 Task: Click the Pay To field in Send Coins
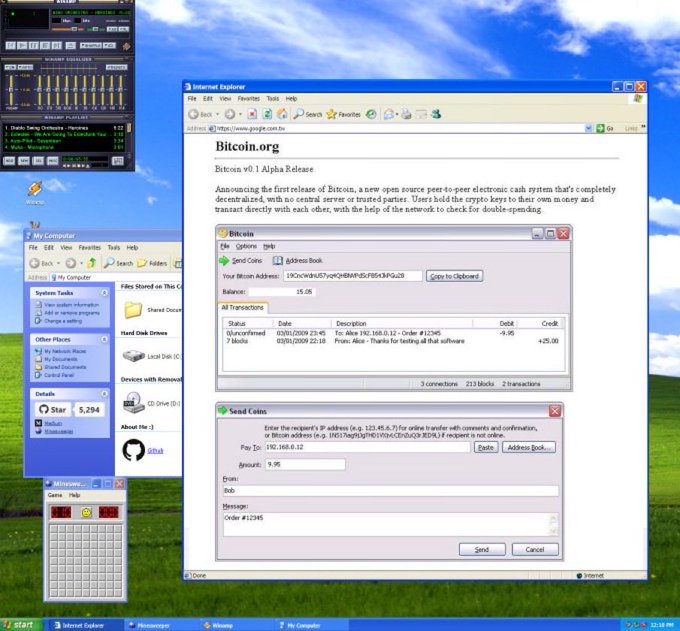367,447
